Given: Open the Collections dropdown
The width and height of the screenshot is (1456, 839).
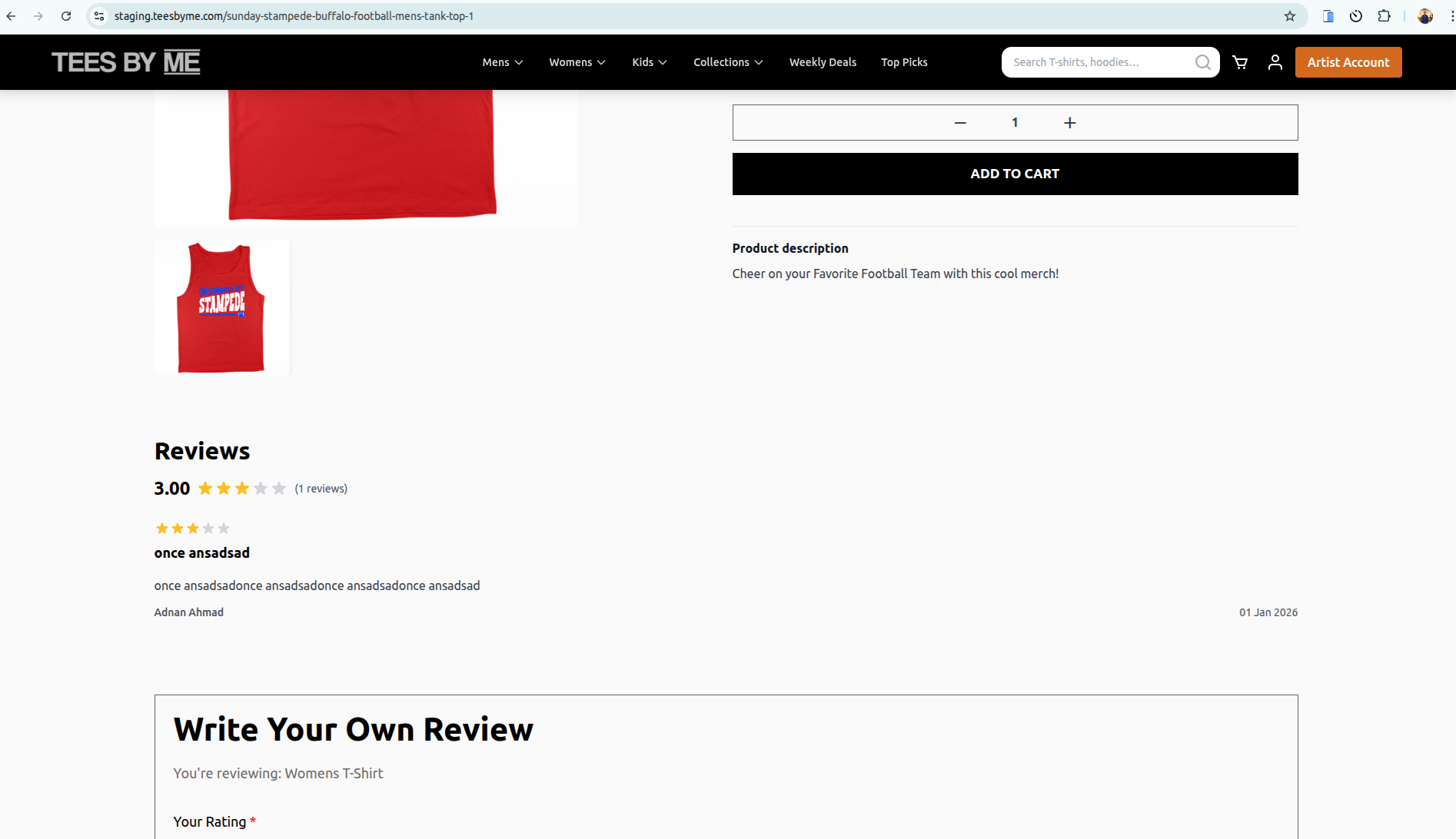Looking at the screenshot, I should point(727,62).
